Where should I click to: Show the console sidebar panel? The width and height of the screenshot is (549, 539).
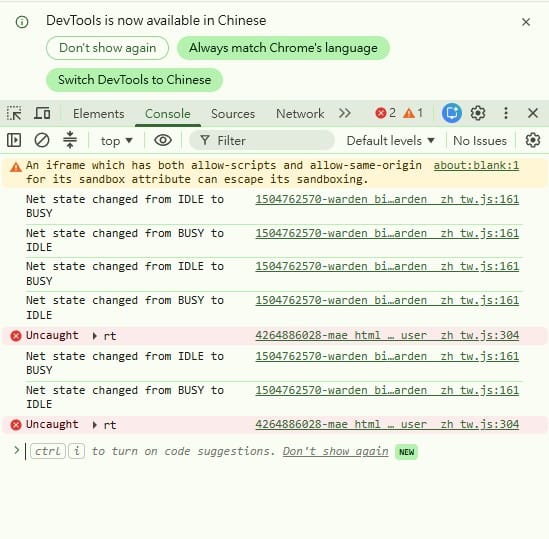click(x=14, y=140)
